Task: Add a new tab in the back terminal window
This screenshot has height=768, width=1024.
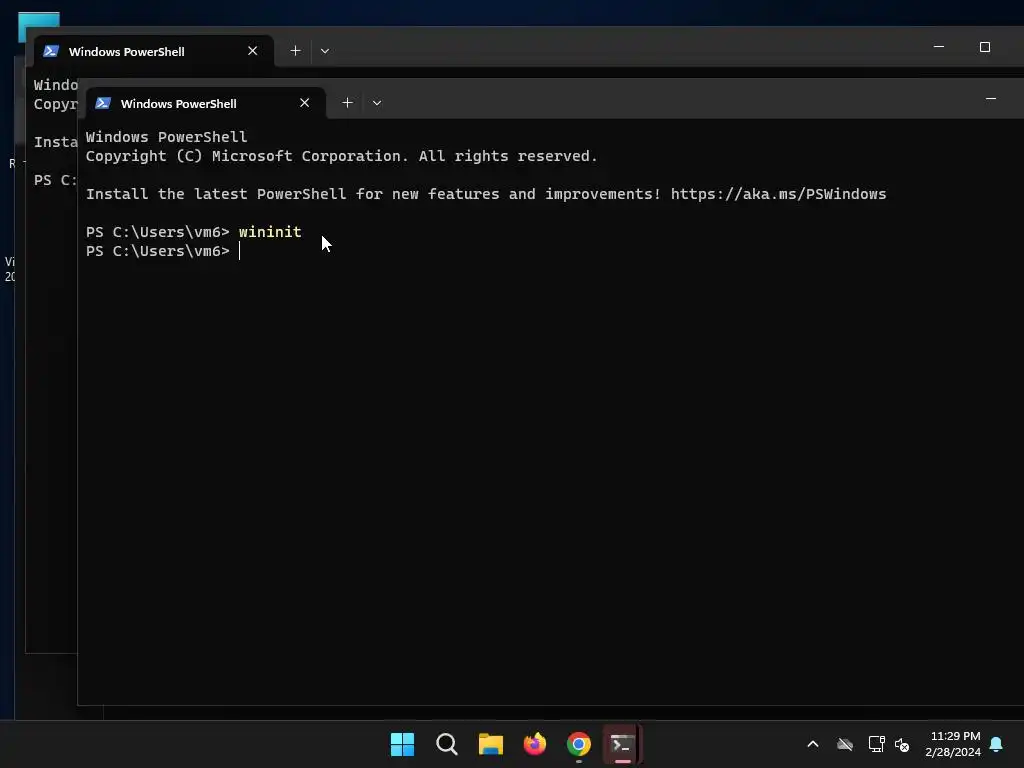Action: pyautogui.click(x=295, y=51)
